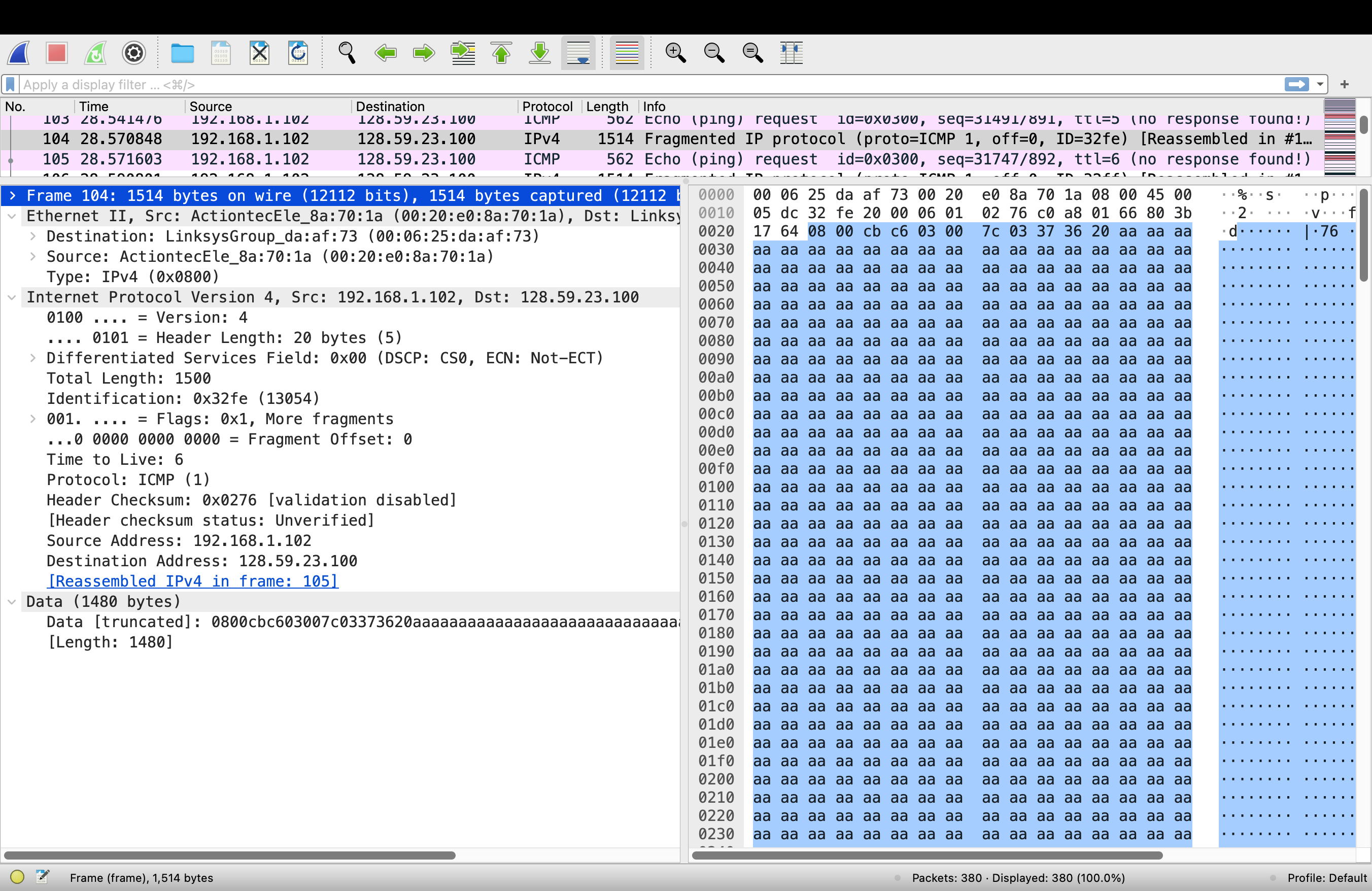Sort by the Protocol column header
This screenshot has width=1372, height=891.
pyautogui.click(x=546, y=107)
